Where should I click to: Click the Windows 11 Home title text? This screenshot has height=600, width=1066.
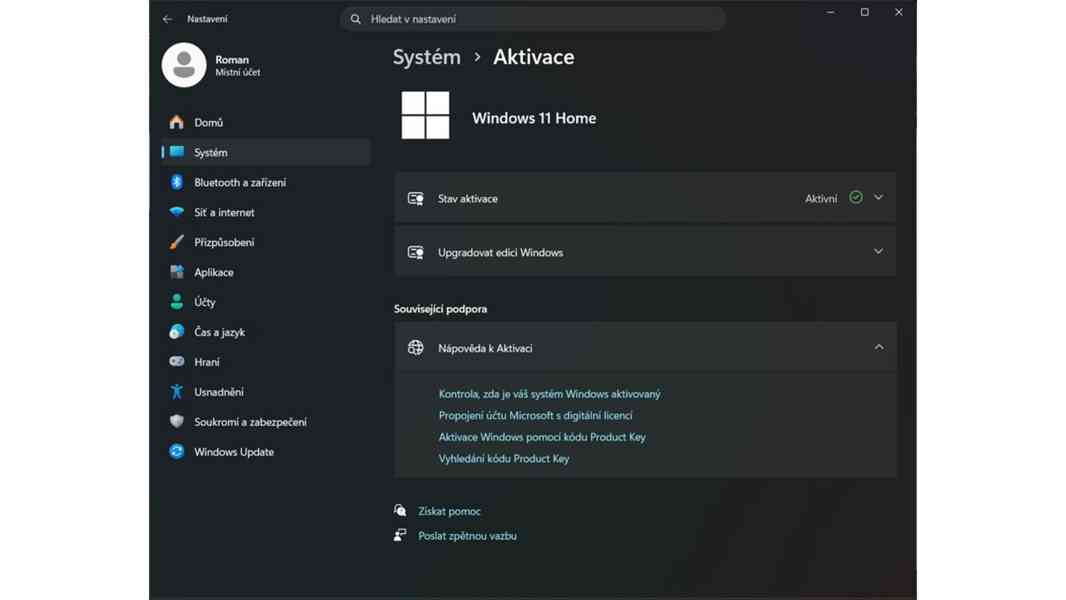[x=534, y=118]
